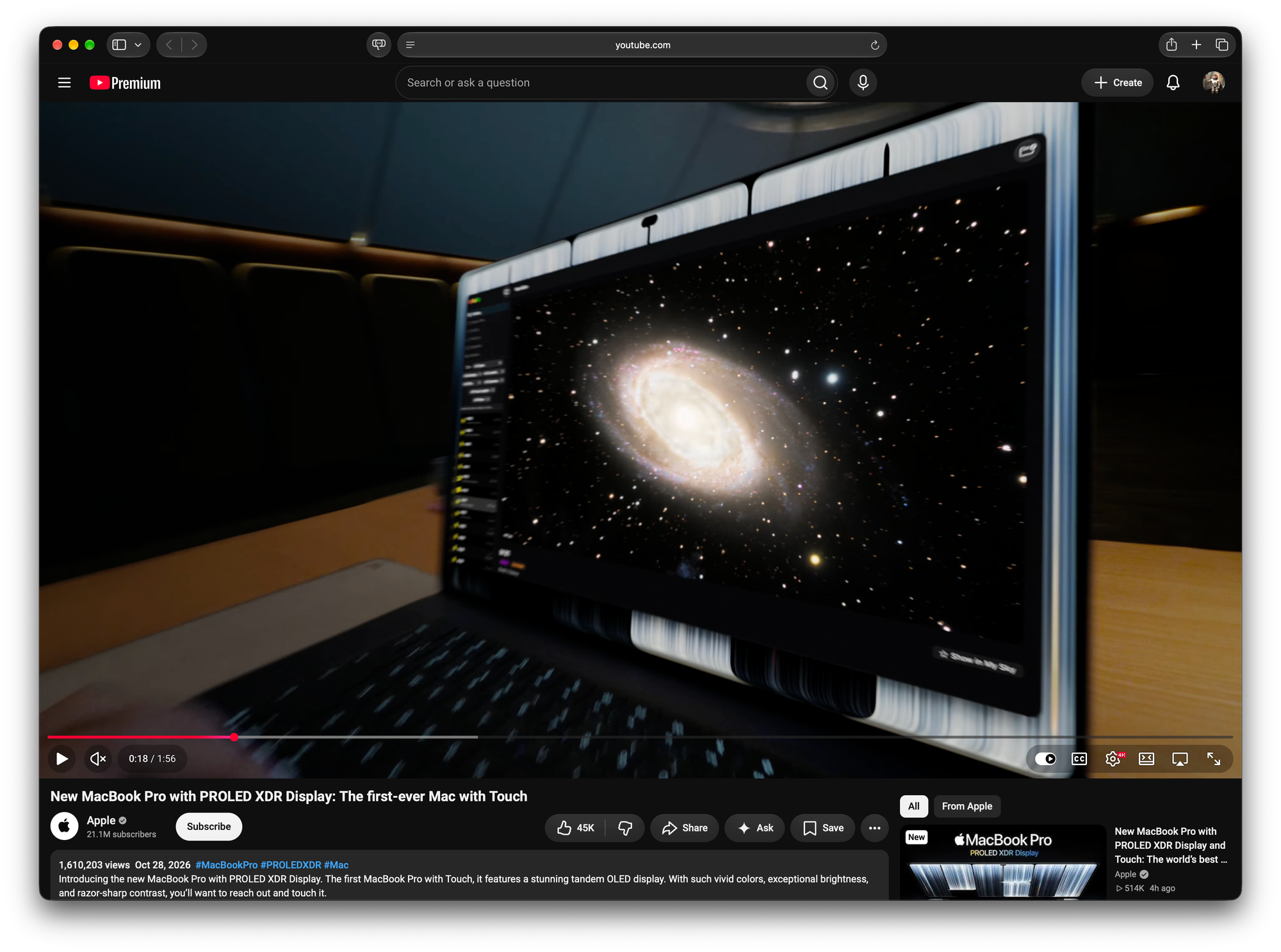Reload the page in Safari

coord(875,45)
